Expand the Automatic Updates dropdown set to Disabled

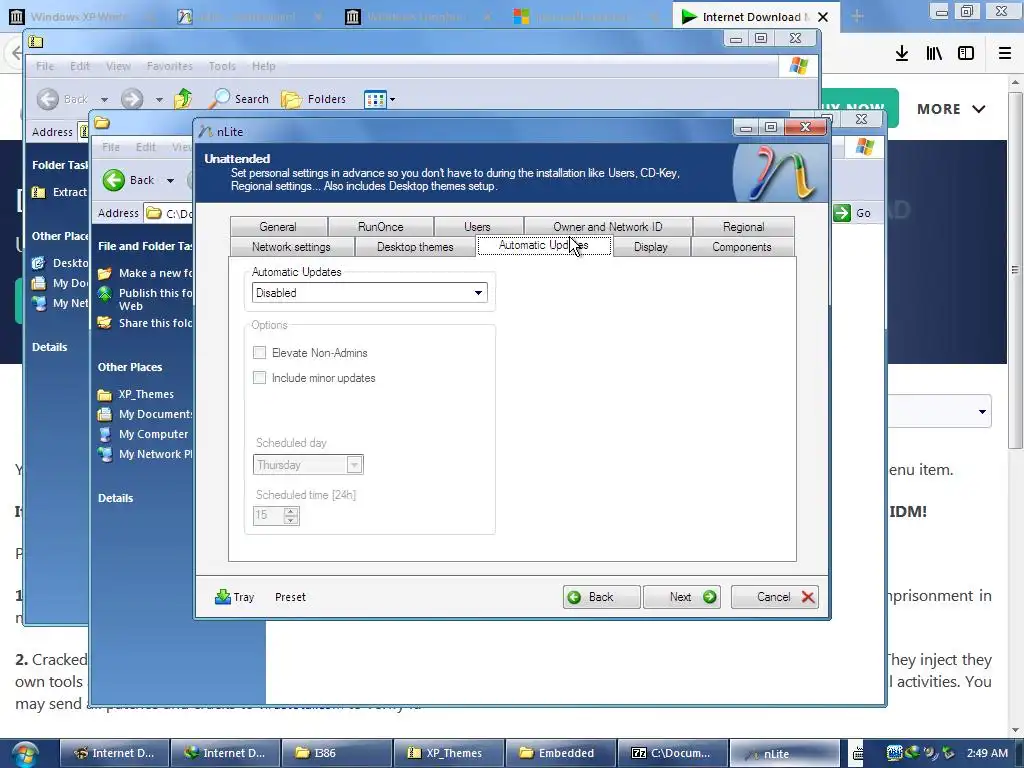point(370,293)
